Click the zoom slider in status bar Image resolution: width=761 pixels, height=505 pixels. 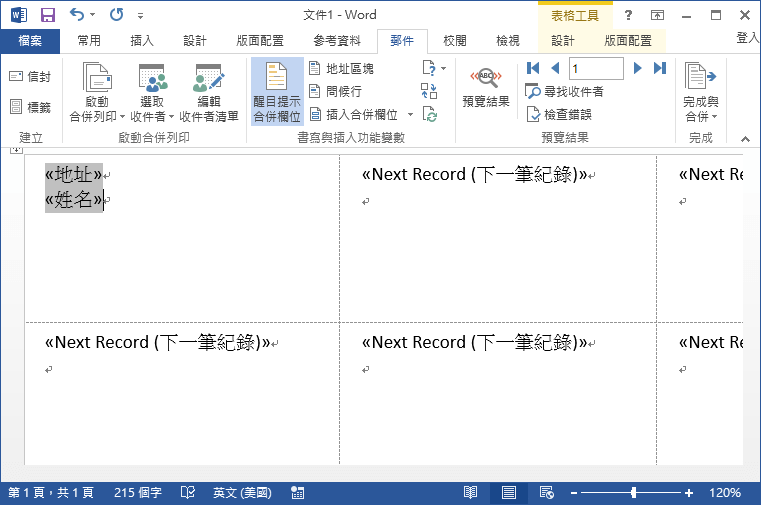click(x=633, y=493)
